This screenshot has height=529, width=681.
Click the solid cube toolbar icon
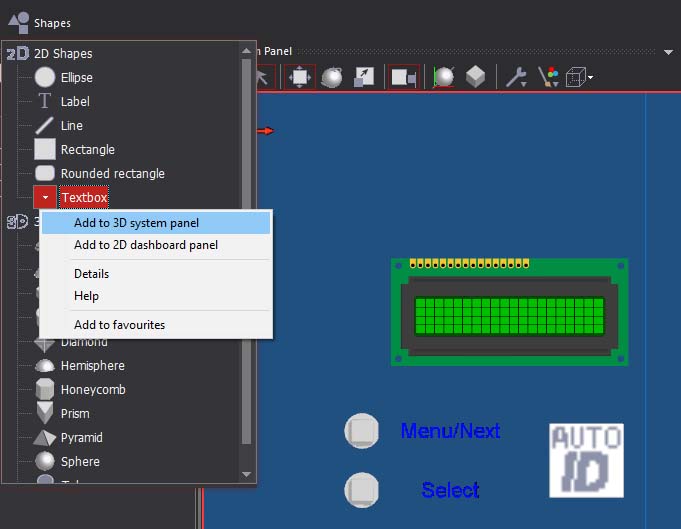pos(475,77)
